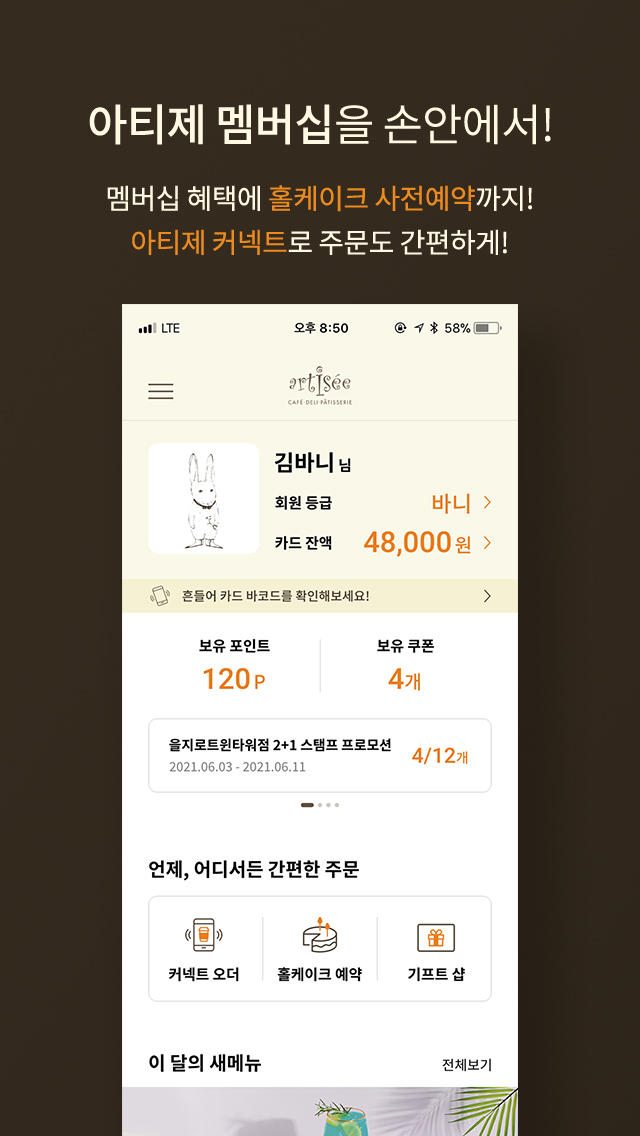View owned points 120P
The height and width of the screenshot is (1136, 640).
tap(234, 679)
